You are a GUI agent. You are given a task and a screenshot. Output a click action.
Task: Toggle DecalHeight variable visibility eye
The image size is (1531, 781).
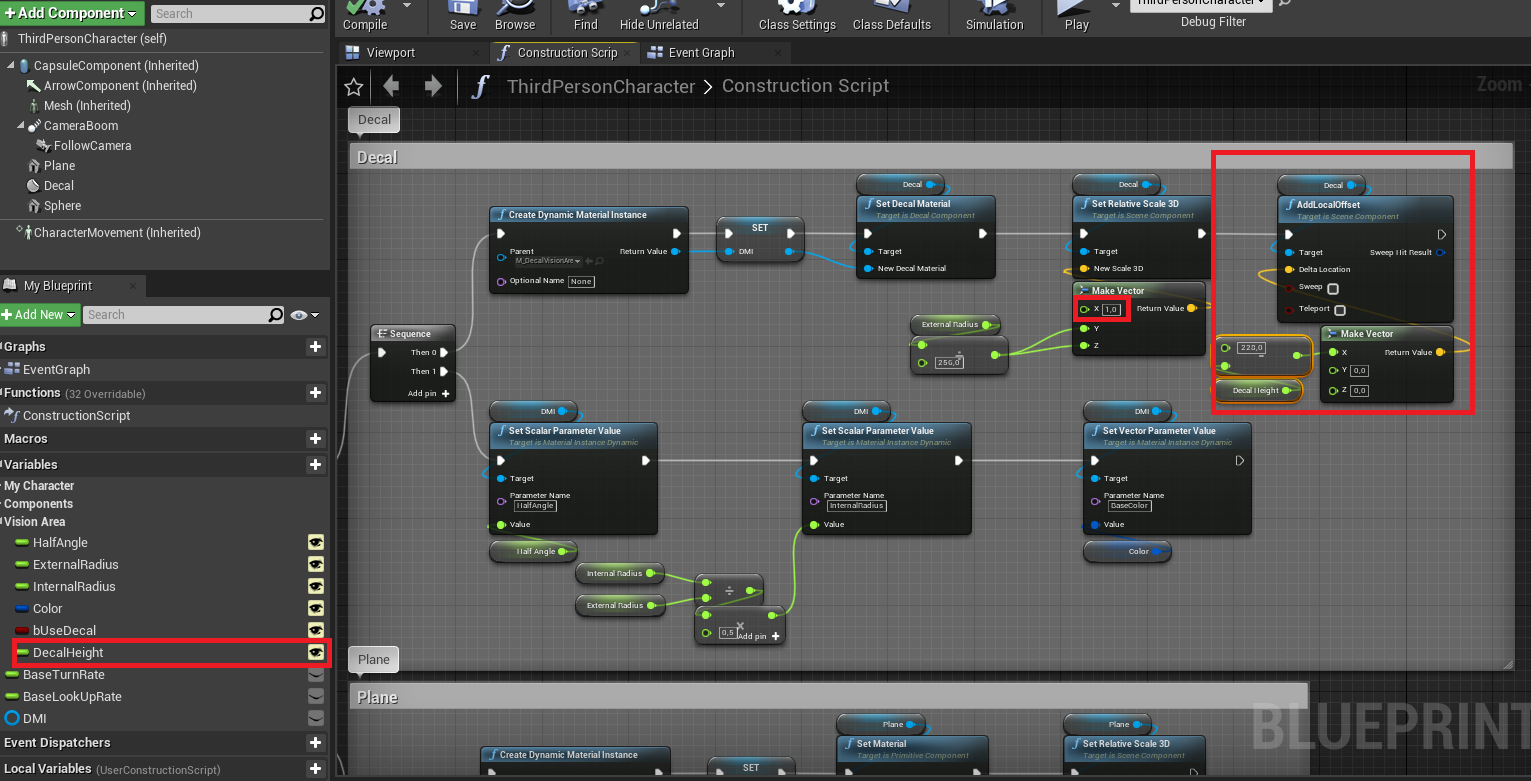click(316, 653)
